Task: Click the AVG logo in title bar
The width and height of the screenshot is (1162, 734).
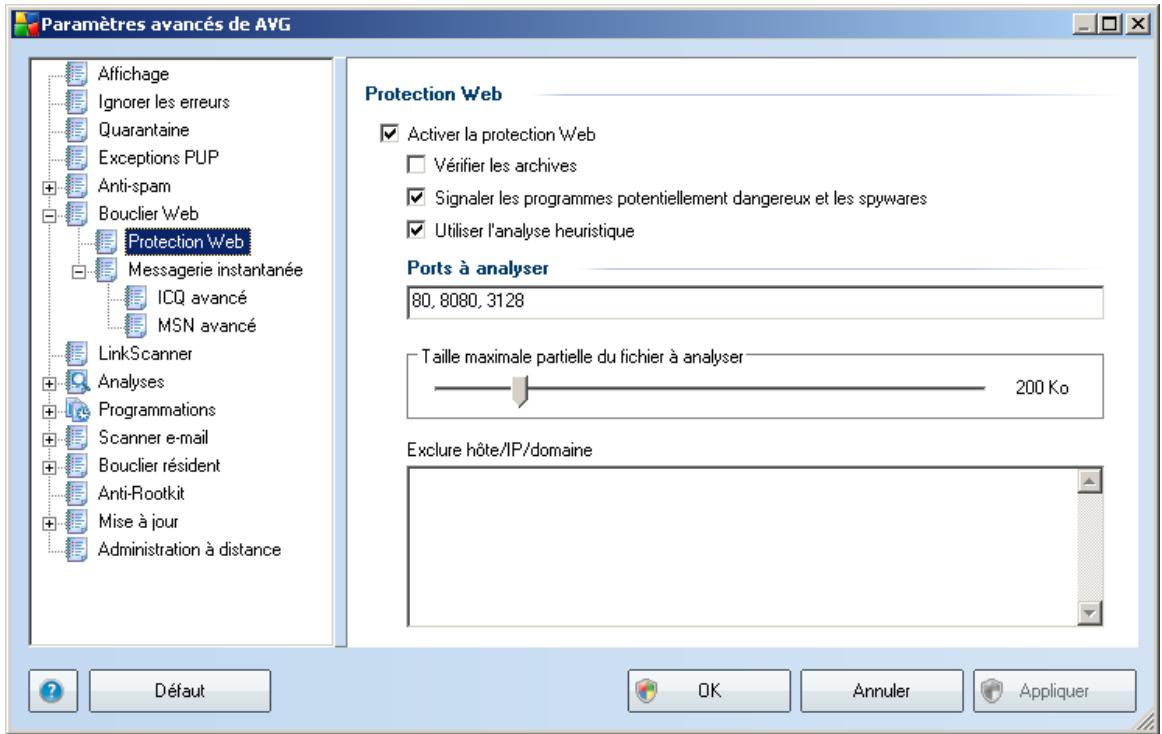Action: coord(26,24)
